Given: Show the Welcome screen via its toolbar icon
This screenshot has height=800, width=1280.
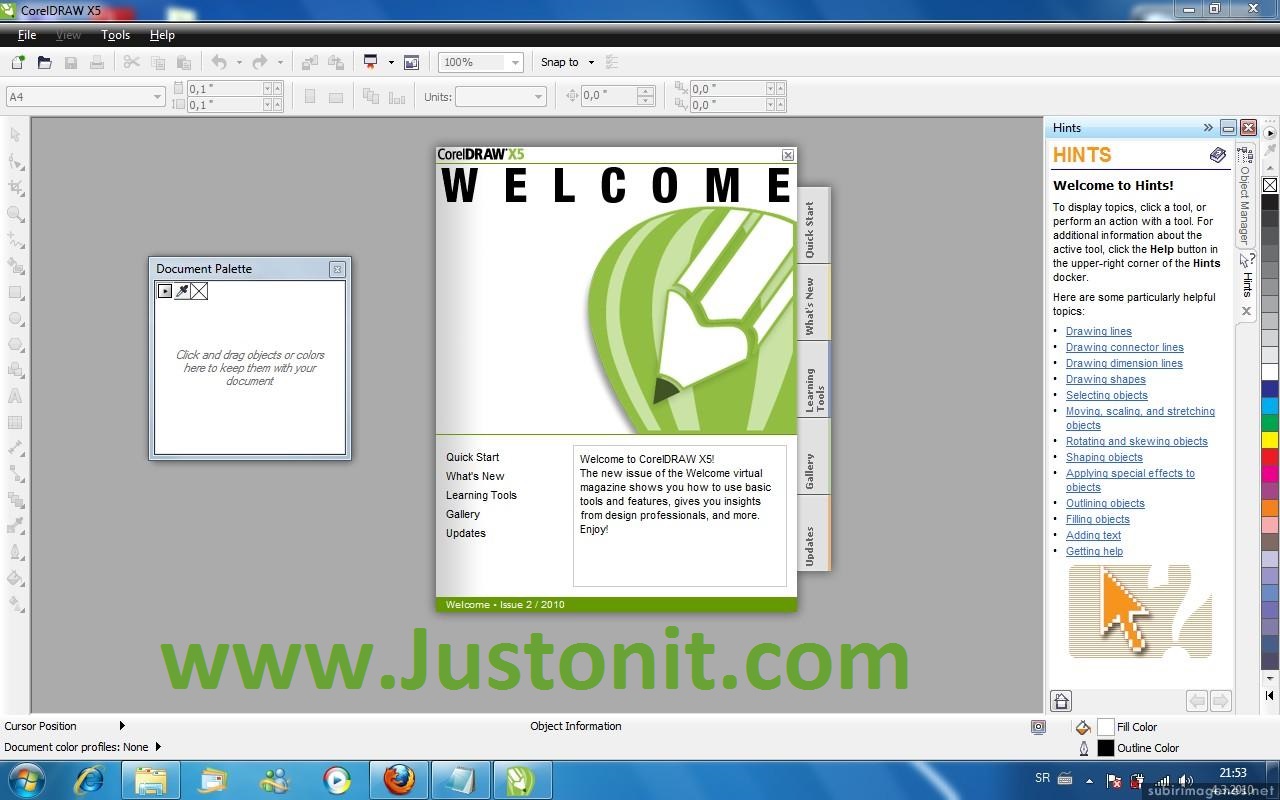Looking at the screenshot, I should point(411,62).
